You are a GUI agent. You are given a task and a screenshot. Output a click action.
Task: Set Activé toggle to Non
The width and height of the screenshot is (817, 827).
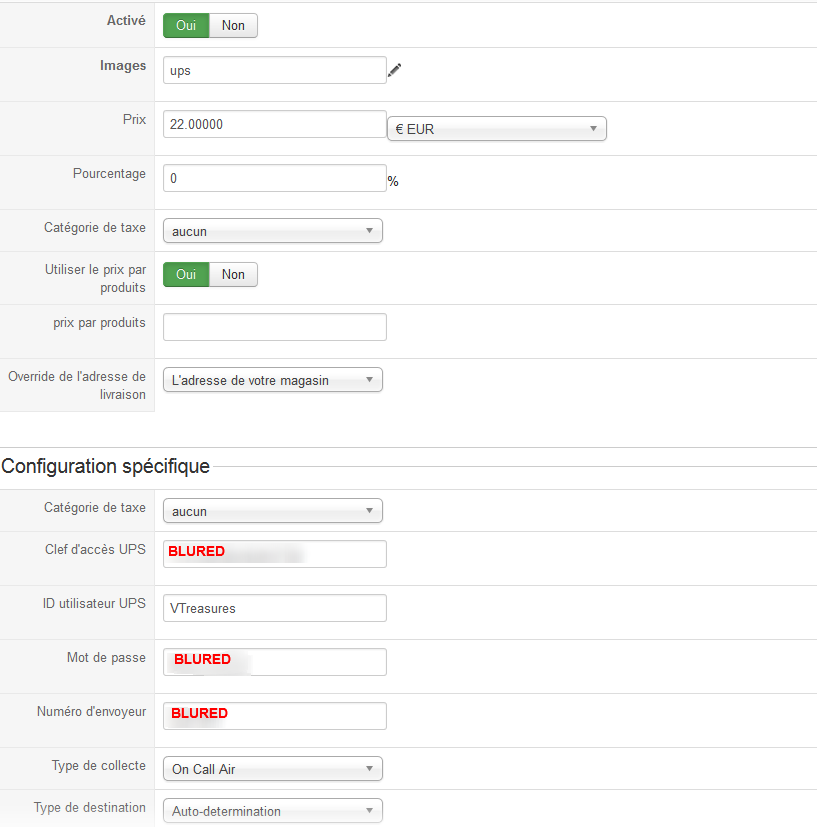(x=233, y=25)
